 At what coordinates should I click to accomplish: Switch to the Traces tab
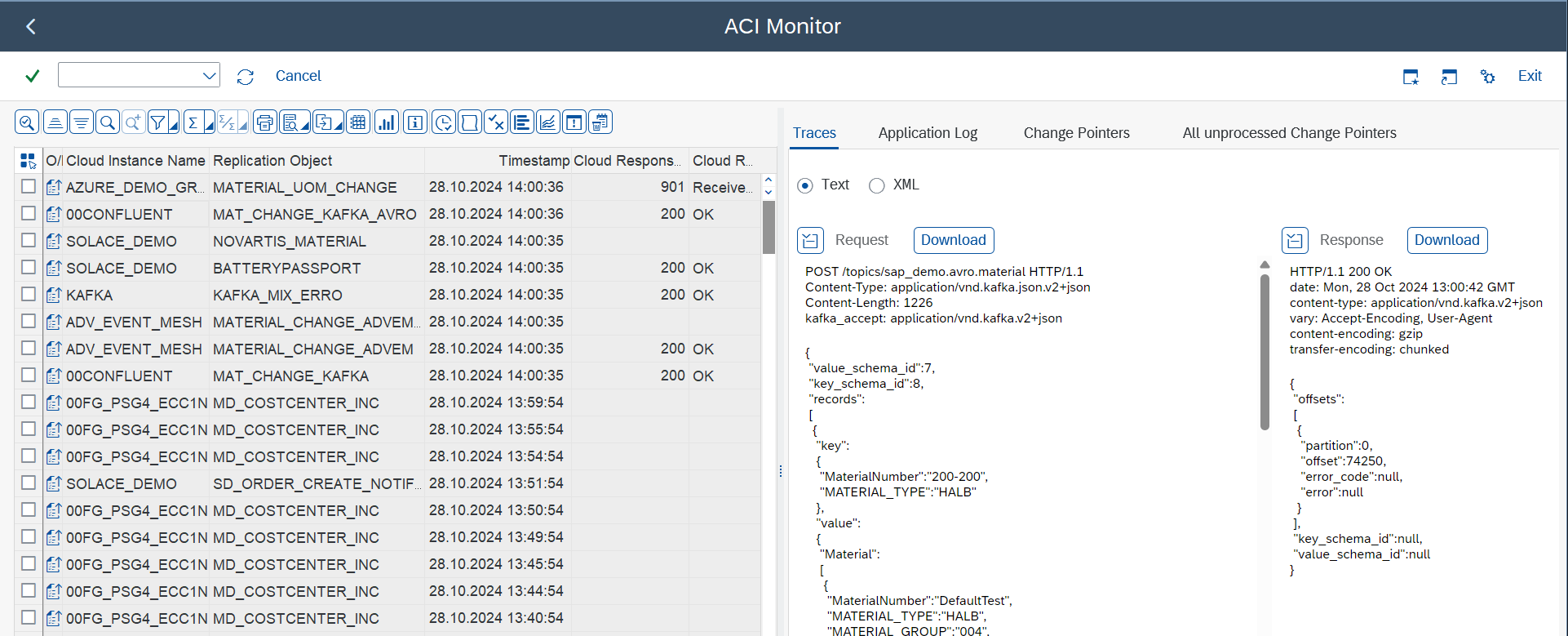814,133
